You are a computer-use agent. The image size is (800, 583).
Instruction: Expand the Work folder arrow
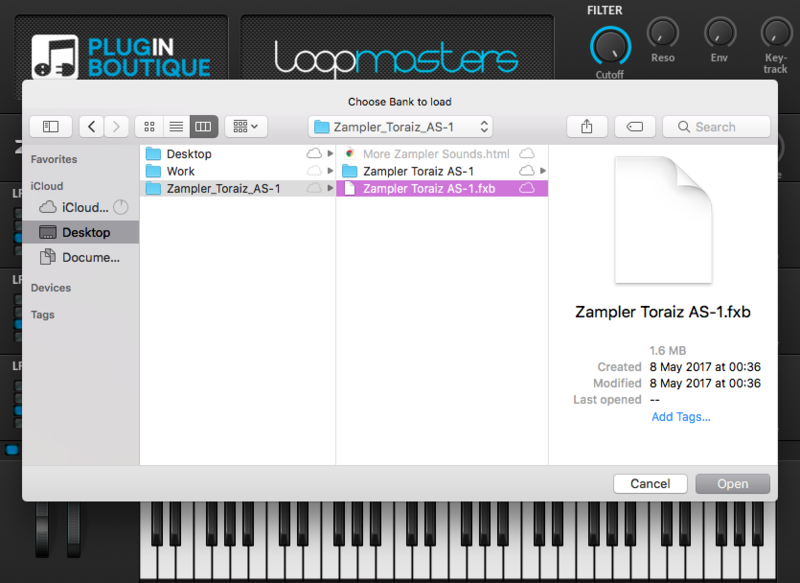[x=330, y=171]
